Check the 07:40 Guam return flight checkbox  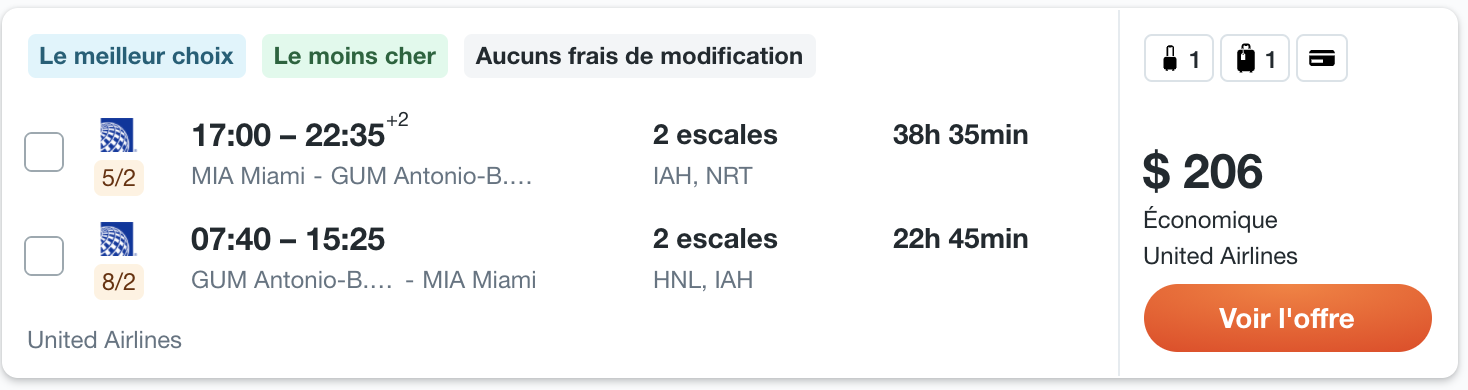44,256
